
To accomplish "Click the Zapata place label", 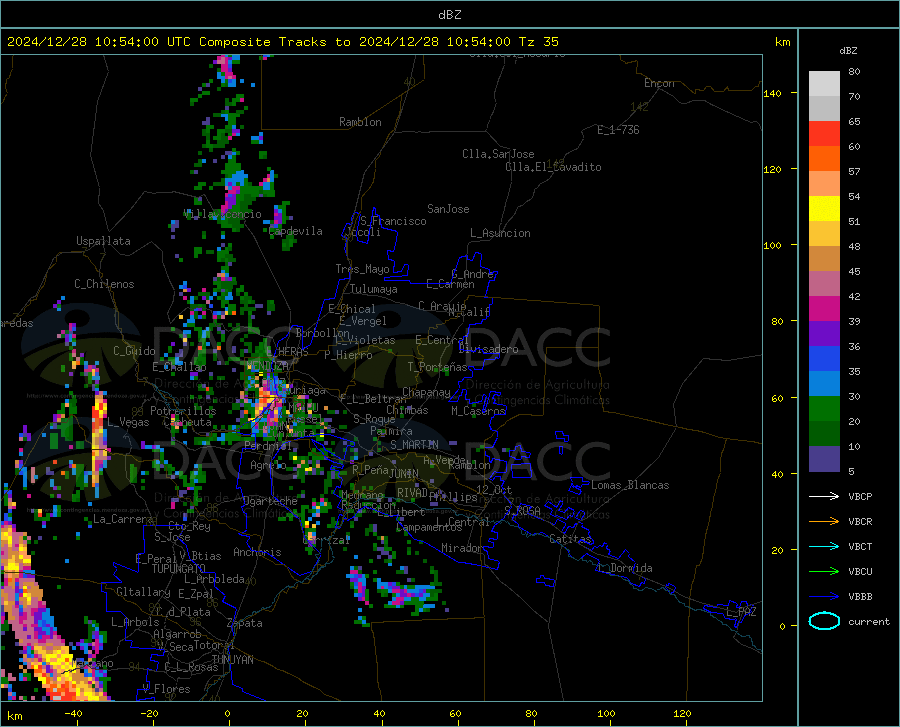I will coord(245,623).
